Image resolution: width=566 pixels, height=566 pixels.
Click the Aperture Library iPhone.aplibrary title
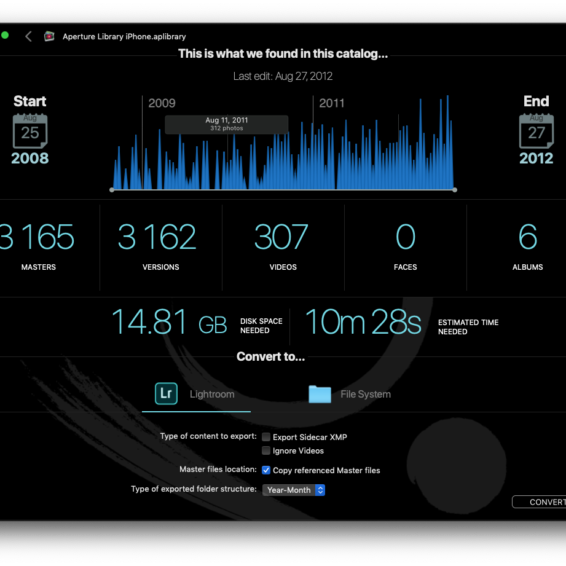[124, 36]
